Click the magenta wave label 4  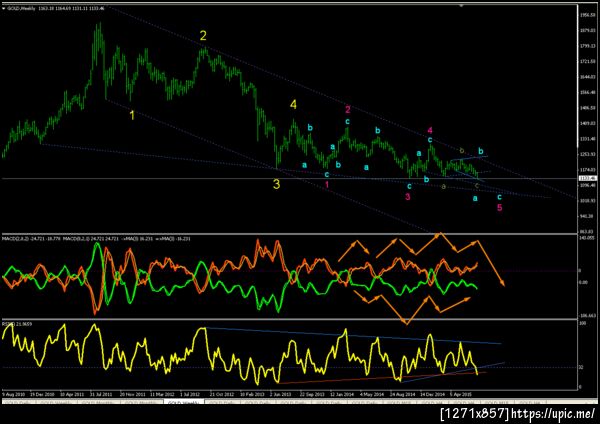(430, 131)
